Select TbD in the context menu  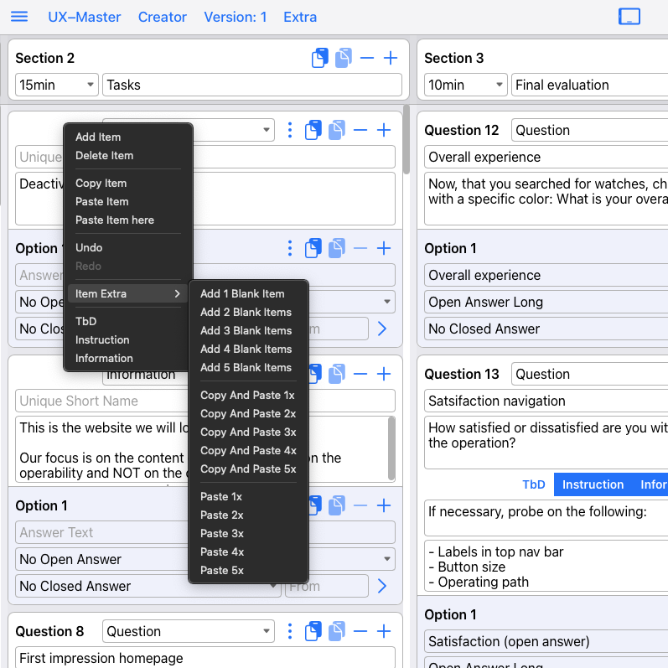pyautogui.click(x=86, y=321)
